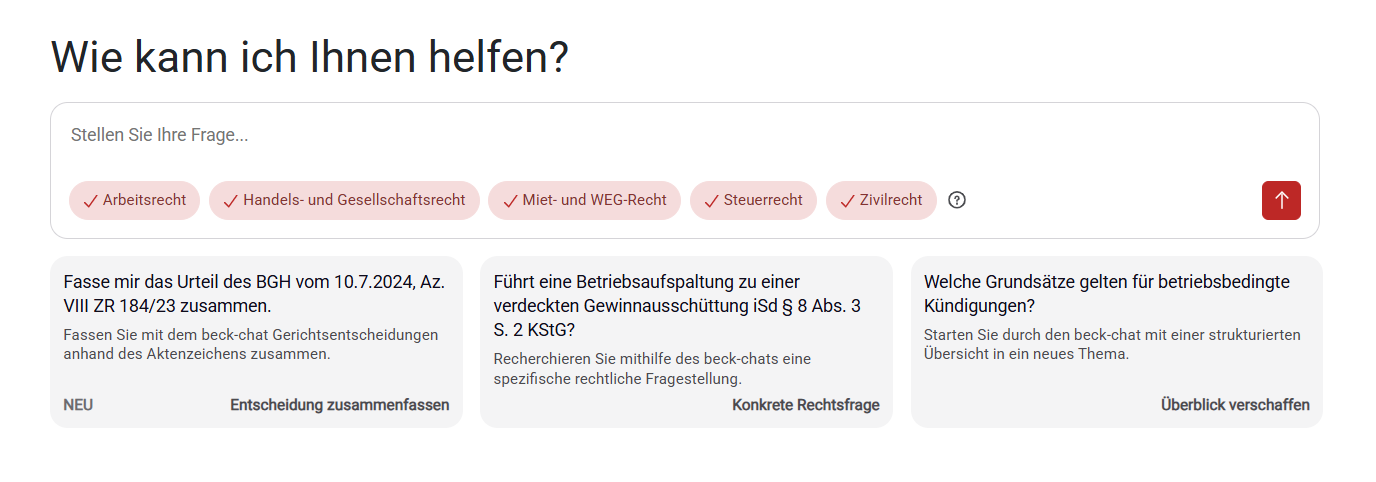Click the question mark help icon
The height and width of the screenshot is (482, 1376).
coord(957,200)
